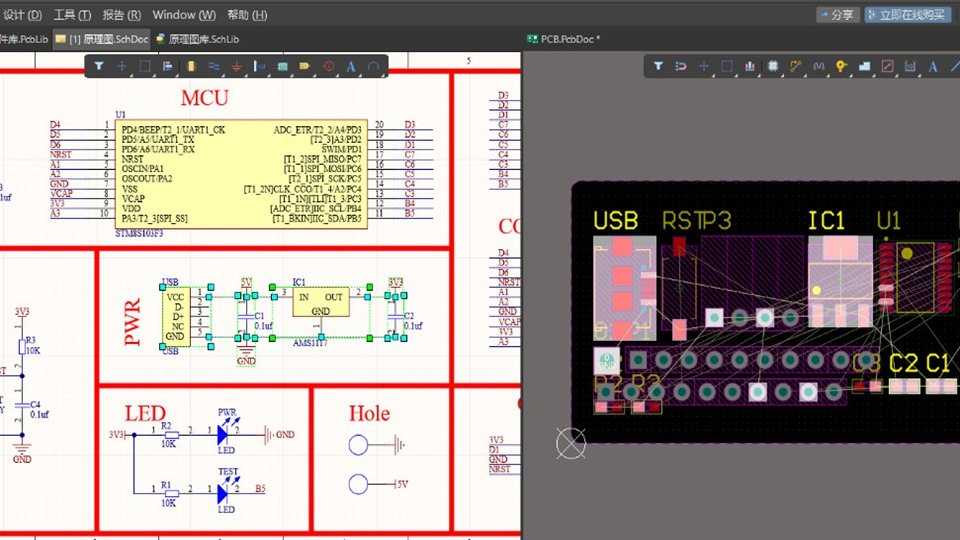Select the Place Port tool

(x=305, y=66)
